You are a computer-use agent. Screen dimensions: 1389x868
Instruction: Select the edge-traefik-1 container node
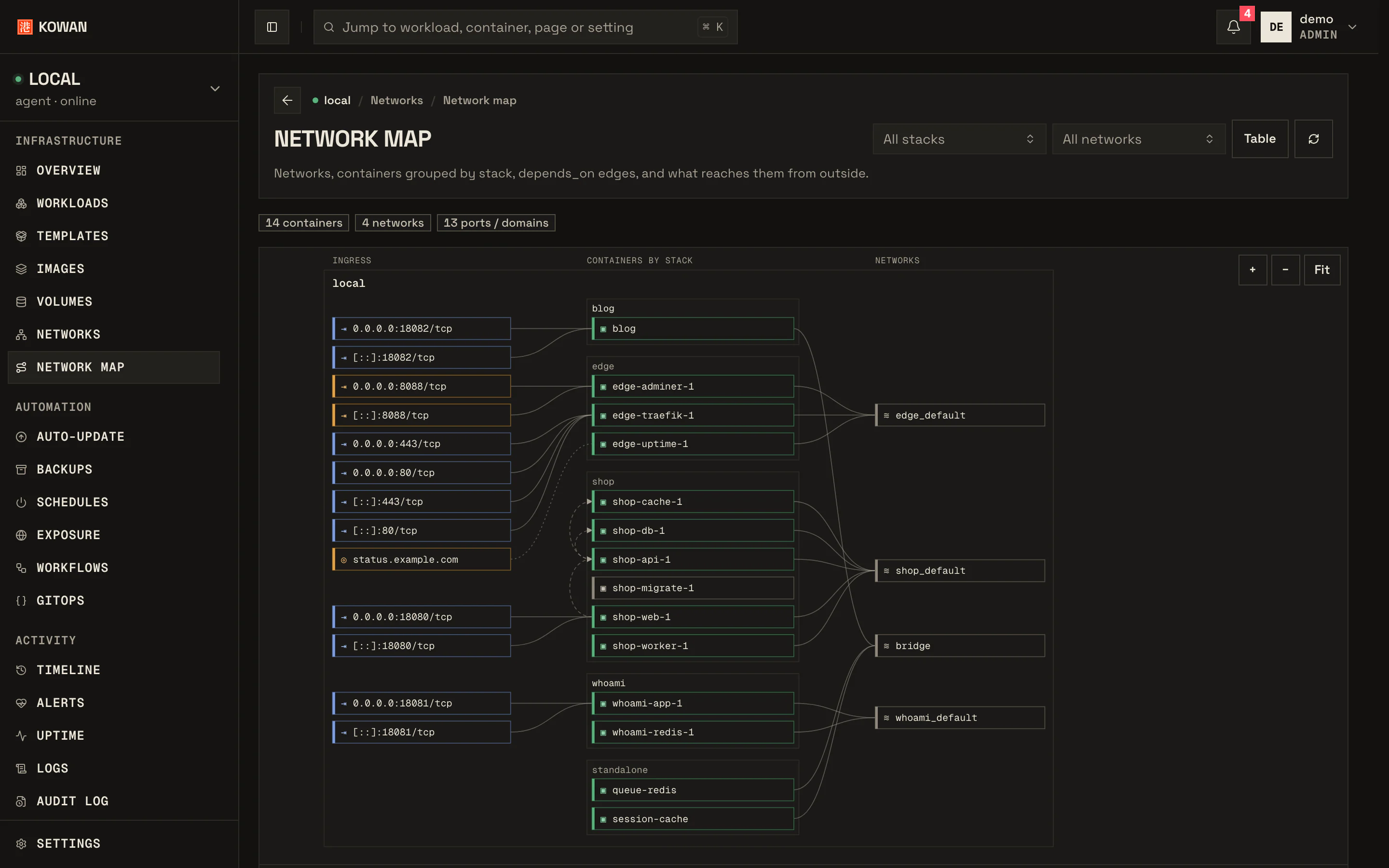tap(693, 415)
